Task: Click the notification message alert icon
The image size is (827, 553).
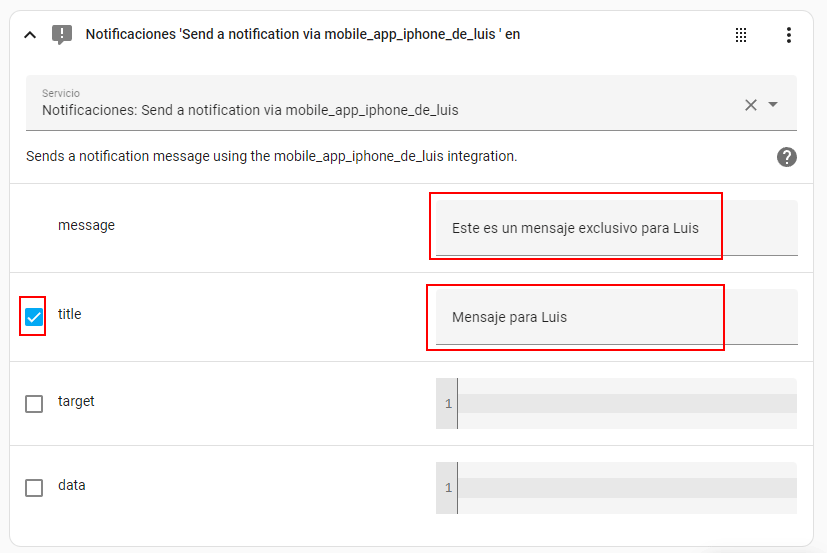Action: (x=62, y=35)
